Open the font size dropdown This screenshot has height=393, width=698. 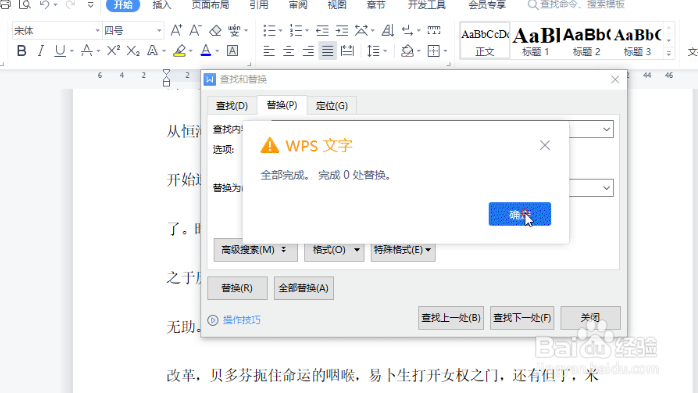click(x=159, y=31)
